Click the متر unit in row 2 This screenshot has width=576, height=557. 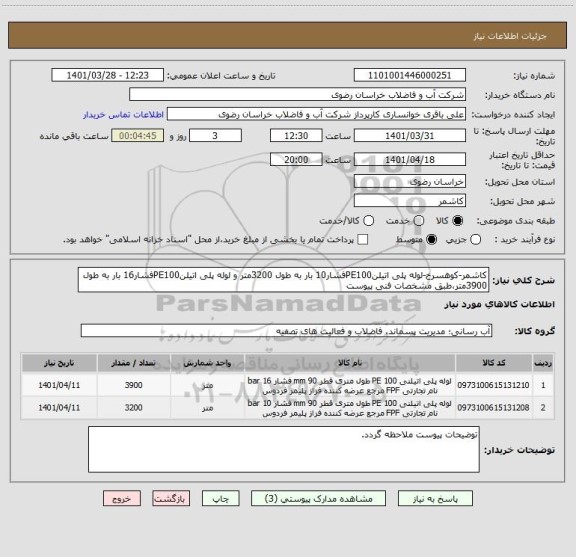(x=208, y=408)
